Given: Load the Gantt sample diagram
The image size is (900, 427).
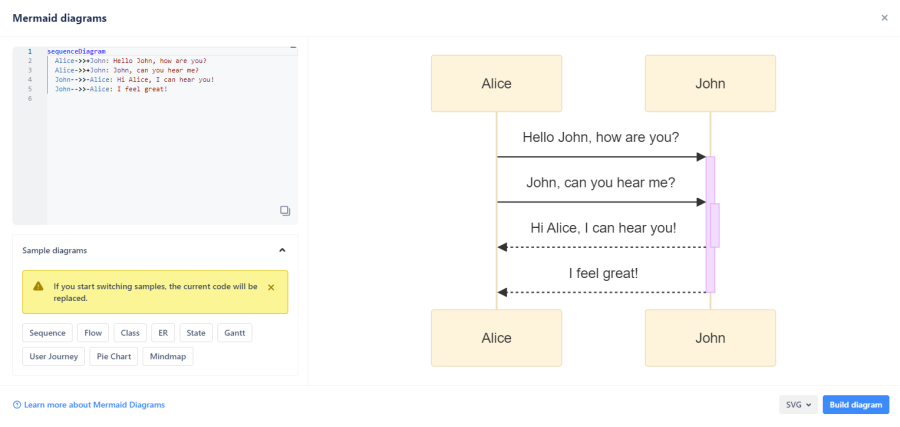Looking at the screenshot, I should tap(234, 333).
